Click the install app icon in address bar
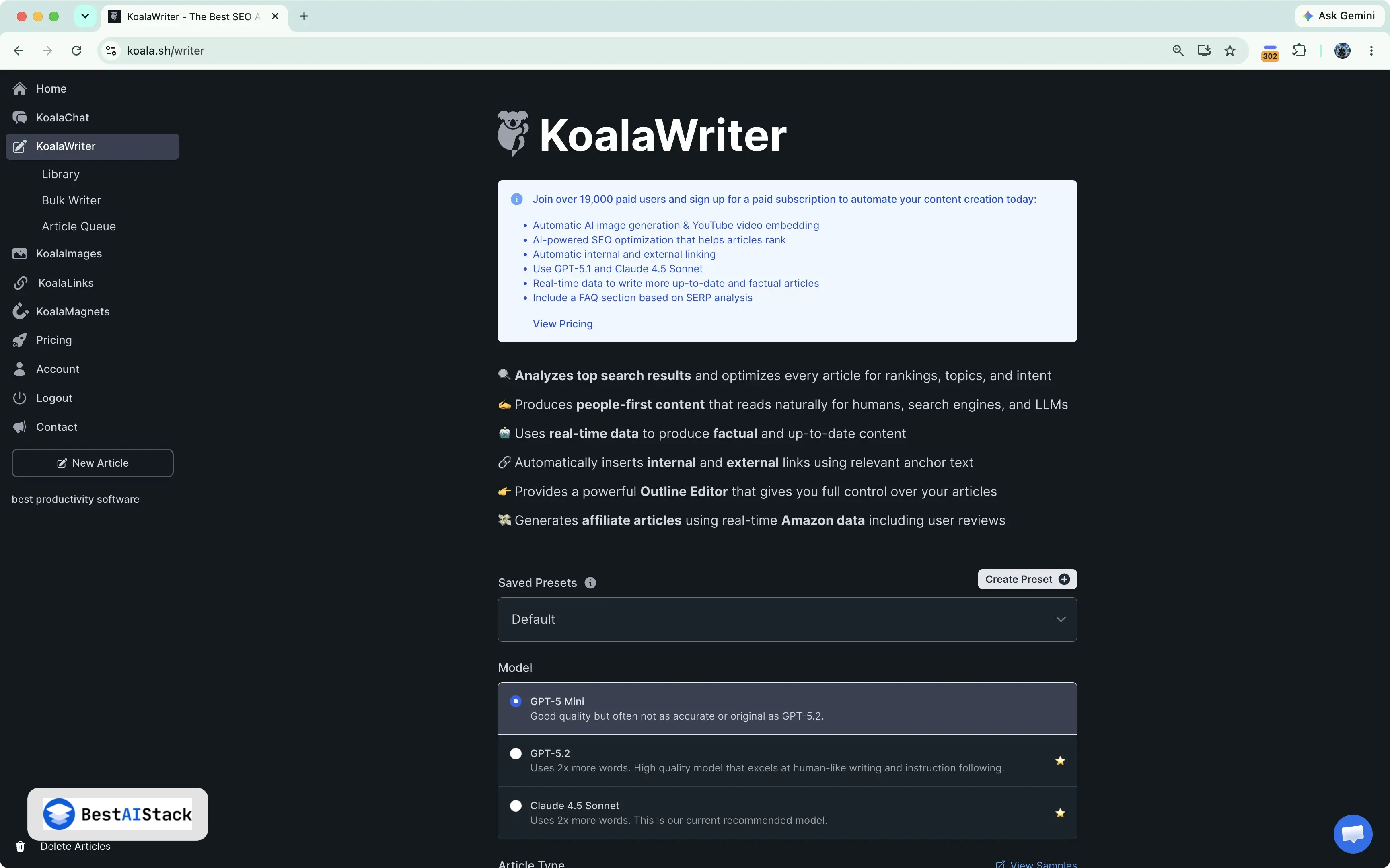The height and width of the screenshot is (868, 1390). [x=1203, y=51]
